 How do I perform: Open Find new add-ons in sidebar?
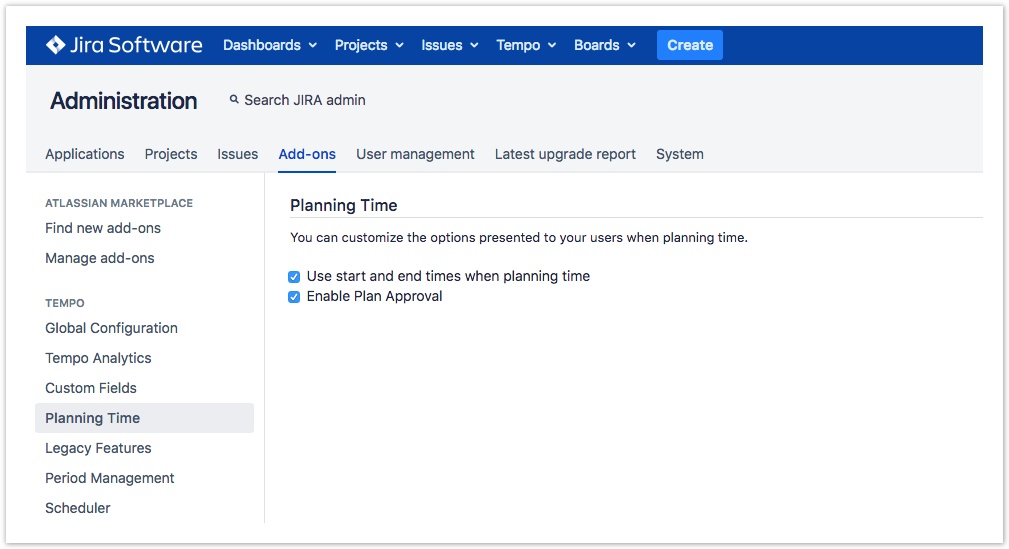tap(103, 228)
